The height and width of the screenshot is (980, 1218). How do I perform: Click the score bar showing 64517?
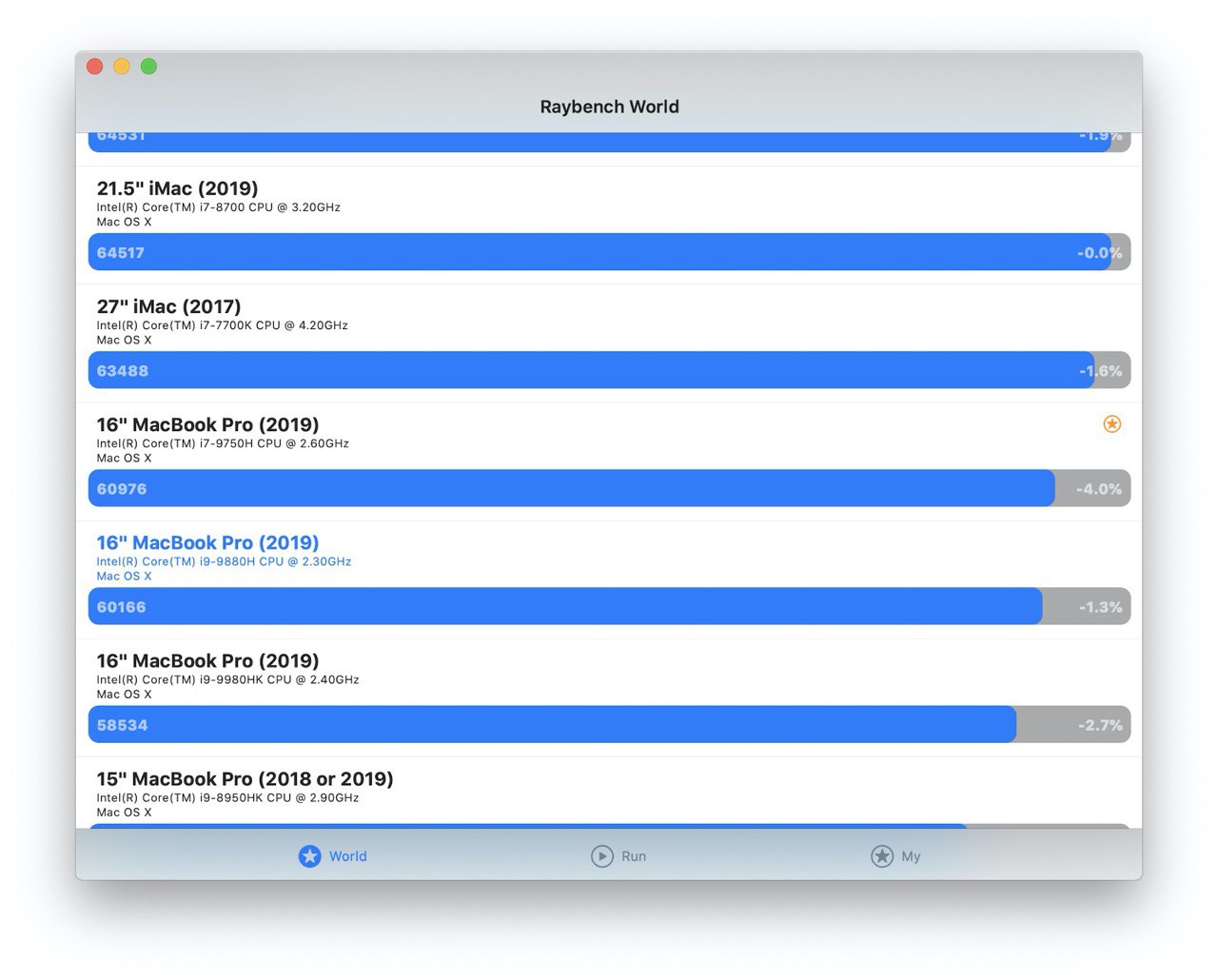(609, 252)
